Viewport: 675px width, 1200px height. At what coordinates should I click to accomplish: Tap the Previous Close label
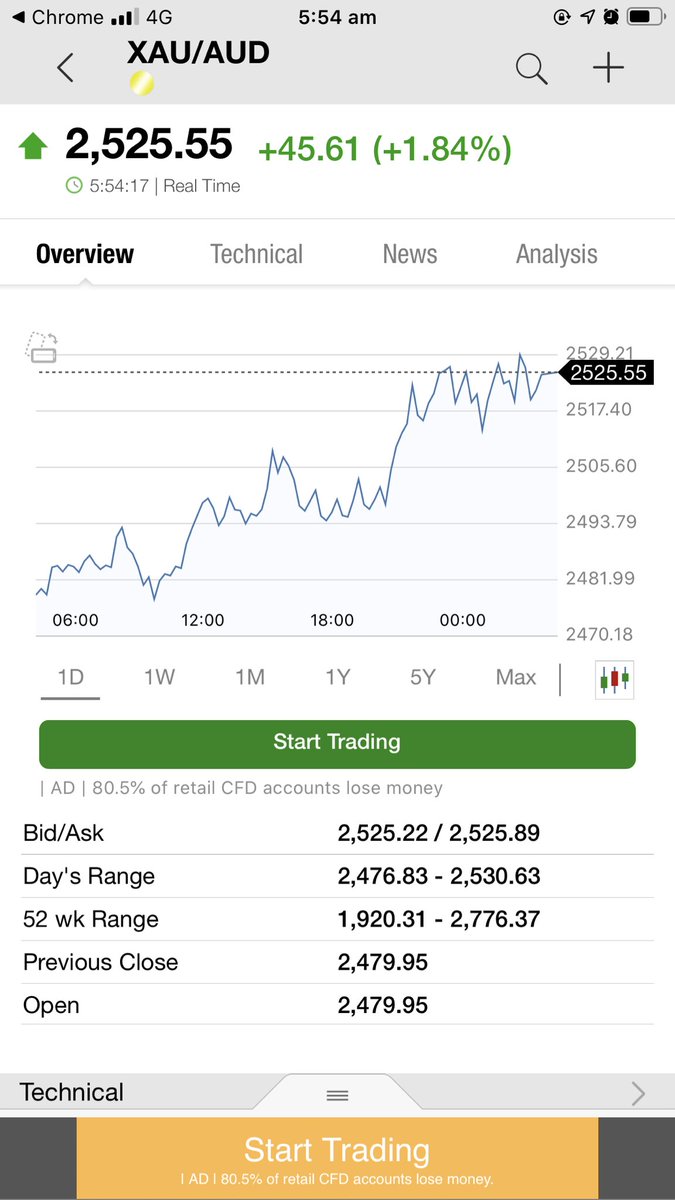(100, 962)
